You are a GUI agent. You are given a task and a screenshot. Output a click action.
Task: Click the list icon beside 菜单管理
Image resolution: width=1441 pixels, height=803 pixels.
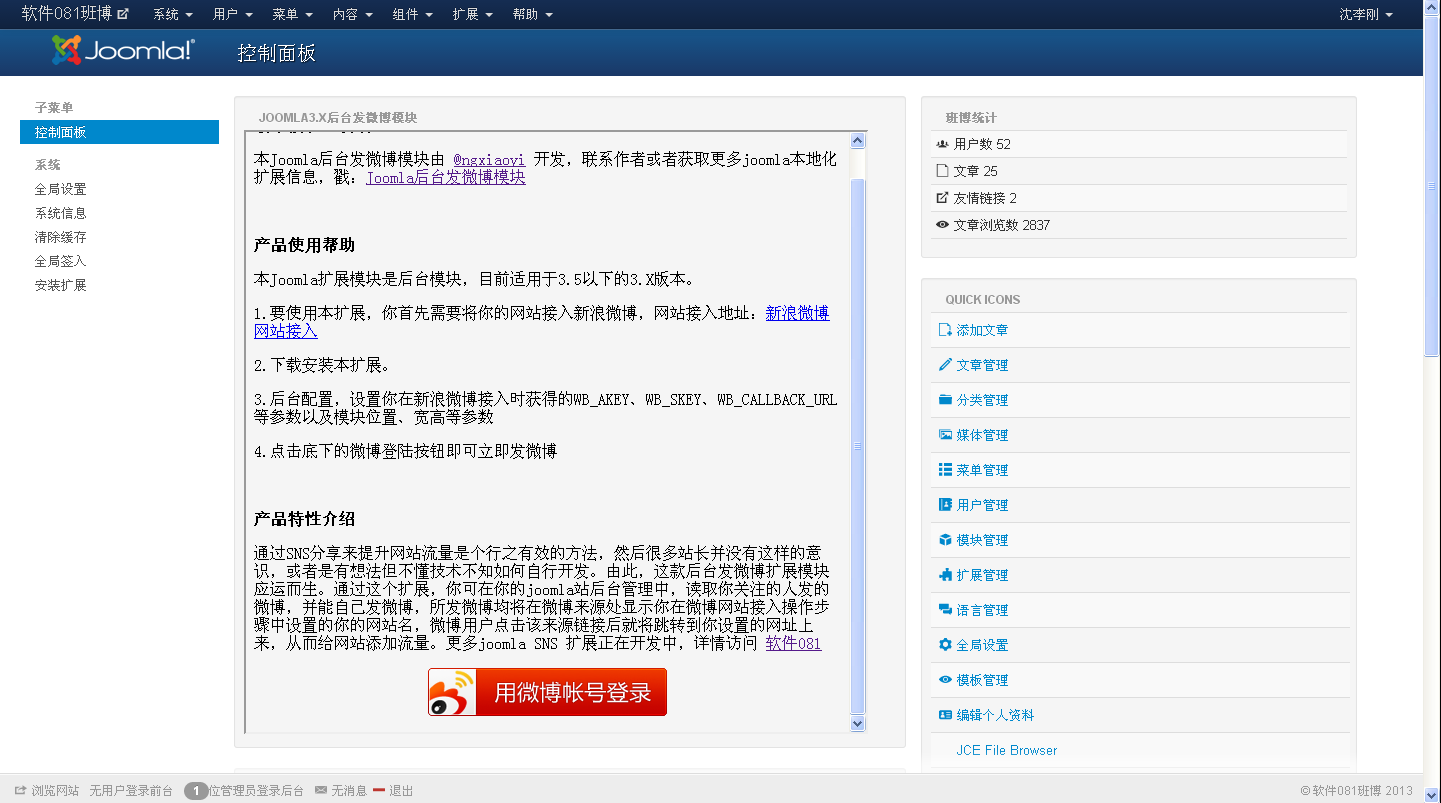(x=945, y=470)
